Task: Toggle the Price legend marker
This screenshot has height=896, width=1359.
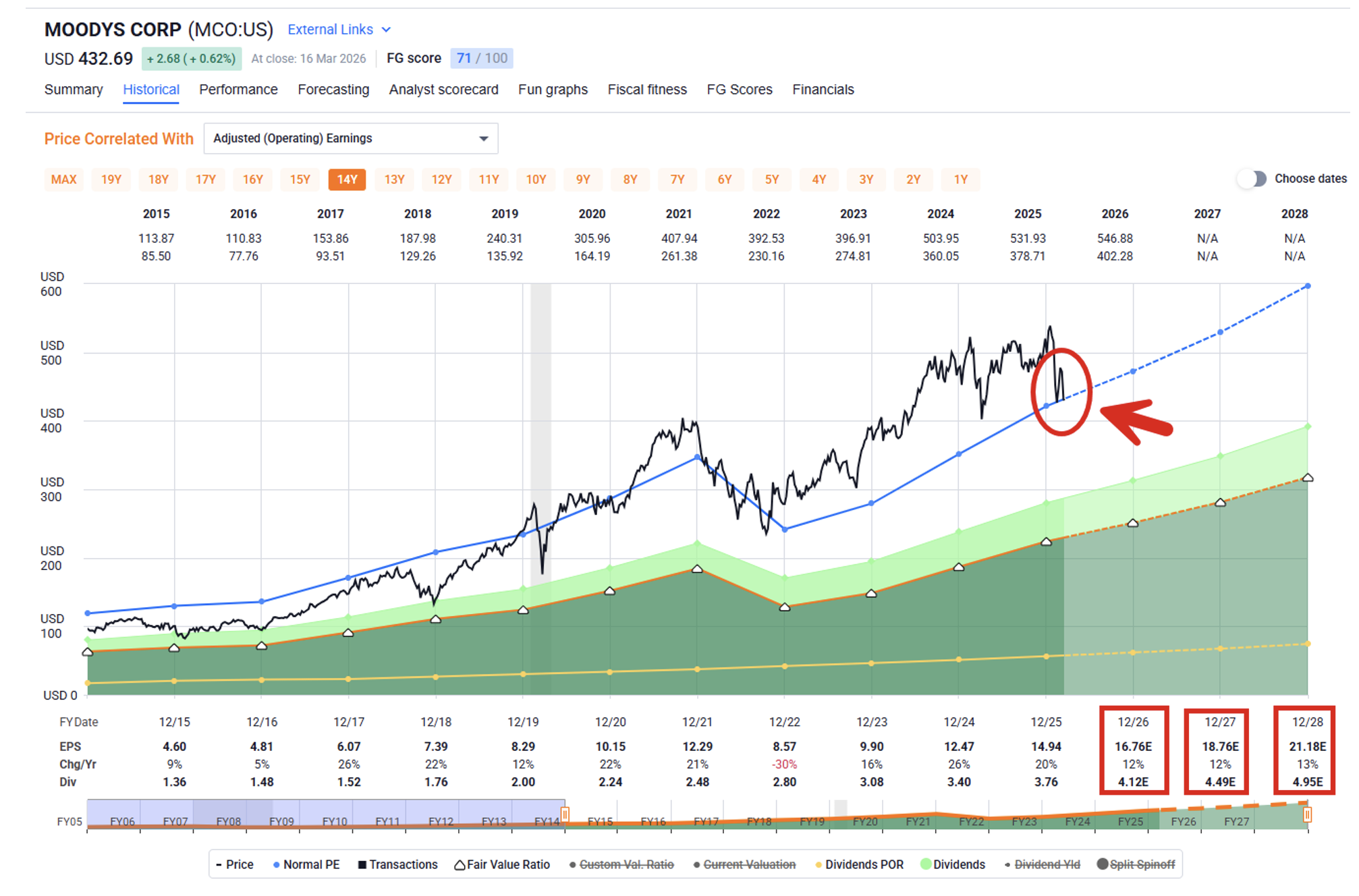Action: pos(219,865)
